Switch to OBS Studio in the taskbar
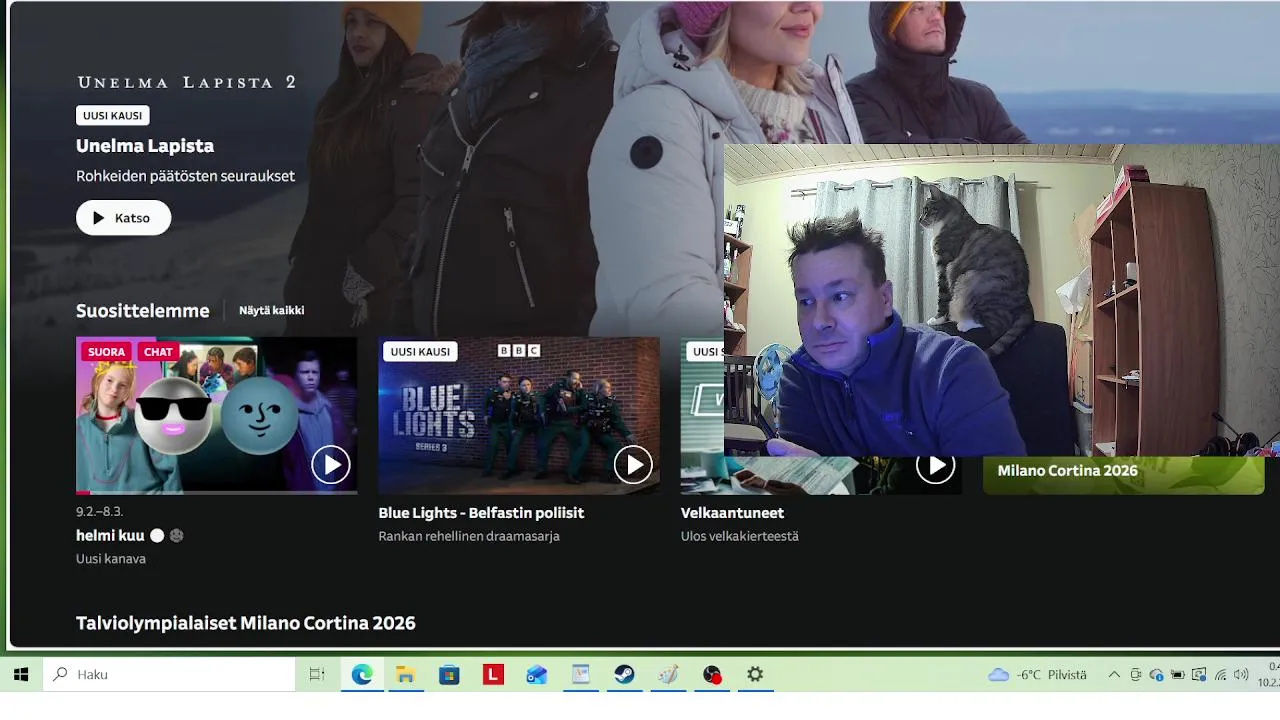Image resolution: width=1280 pixels, height=720 pixels. (x=712, y=675)
